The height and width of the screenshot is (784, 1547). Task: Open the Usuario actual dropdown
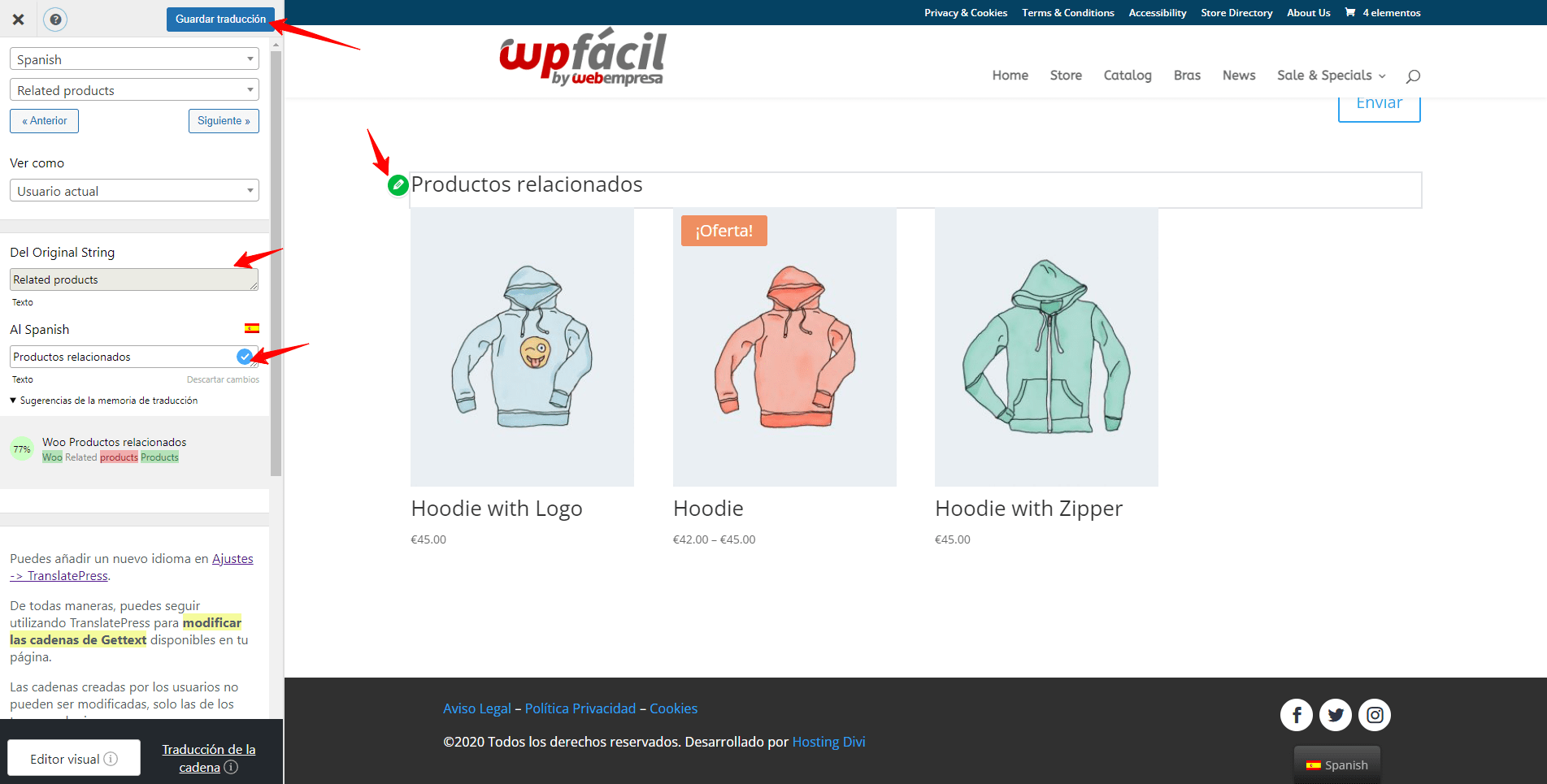coord(134,191)
